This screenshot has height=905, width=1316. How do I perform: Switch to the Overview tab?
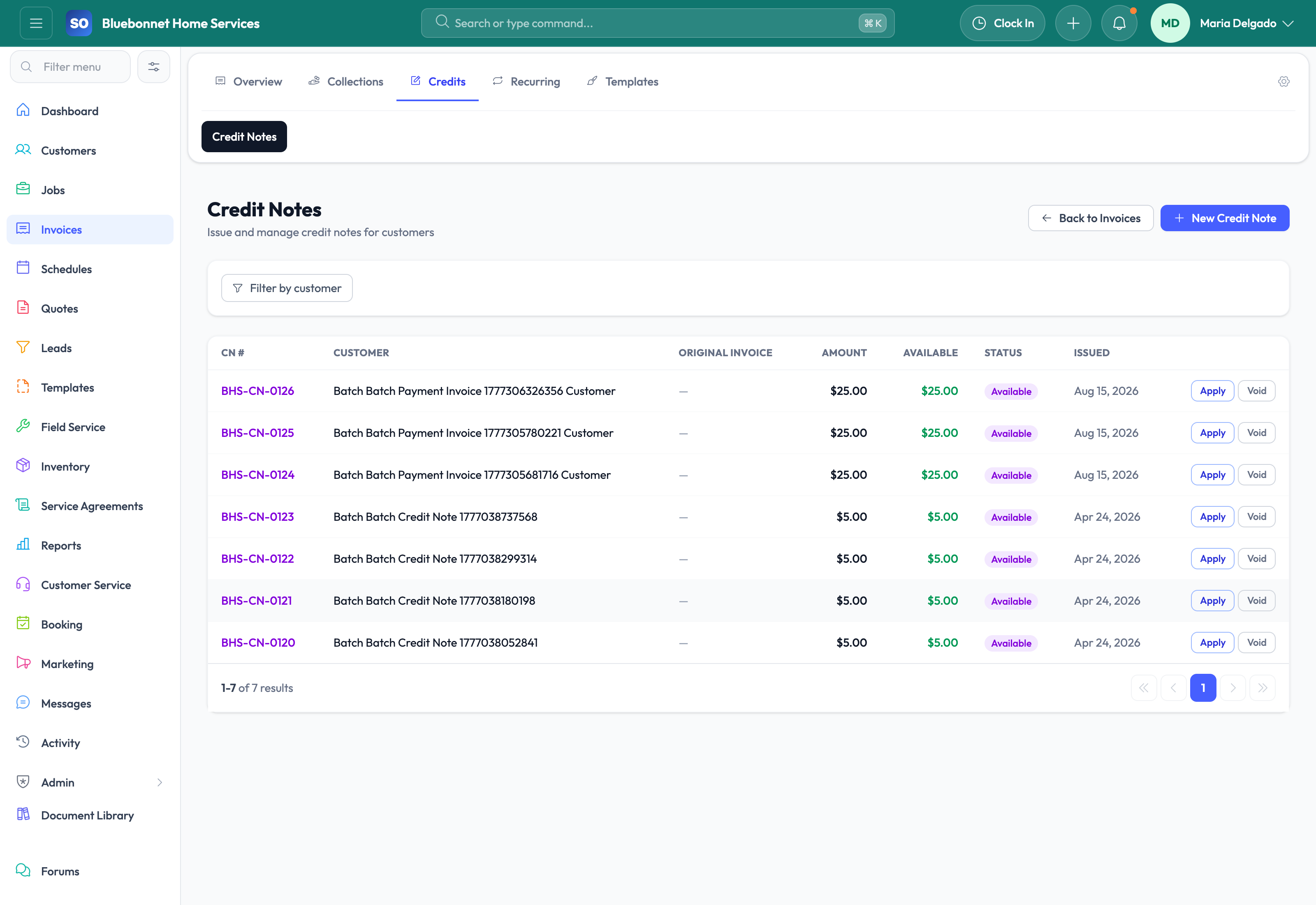[x=248, y=81]
